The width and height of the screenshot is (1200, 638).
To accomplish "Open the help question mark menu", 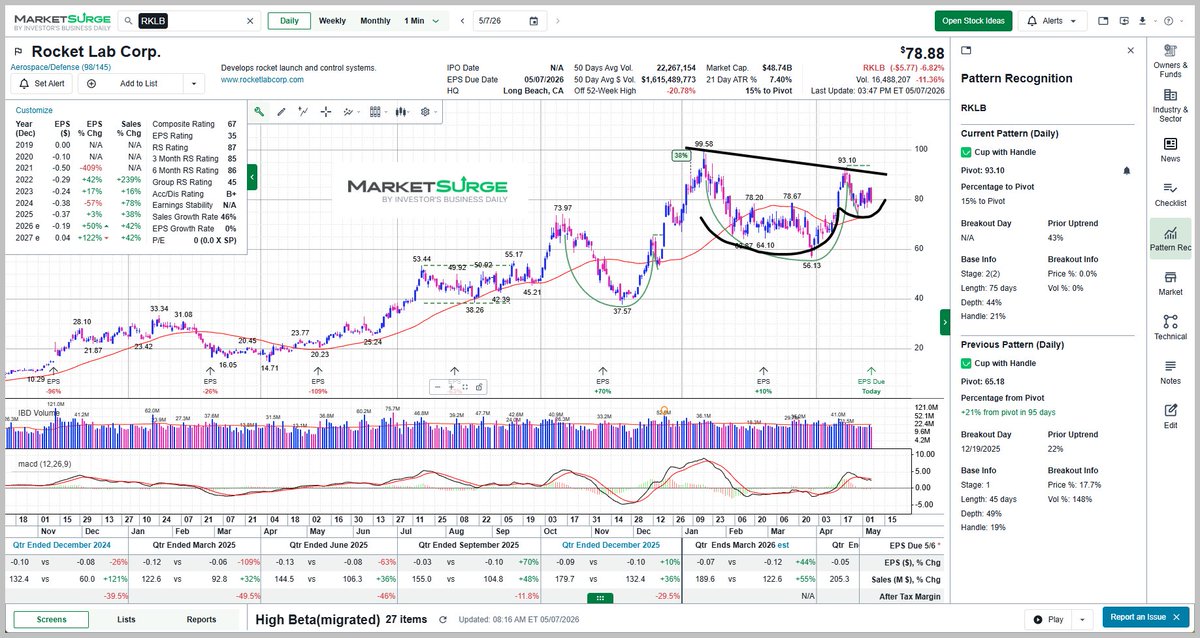I will [1168, 20].
